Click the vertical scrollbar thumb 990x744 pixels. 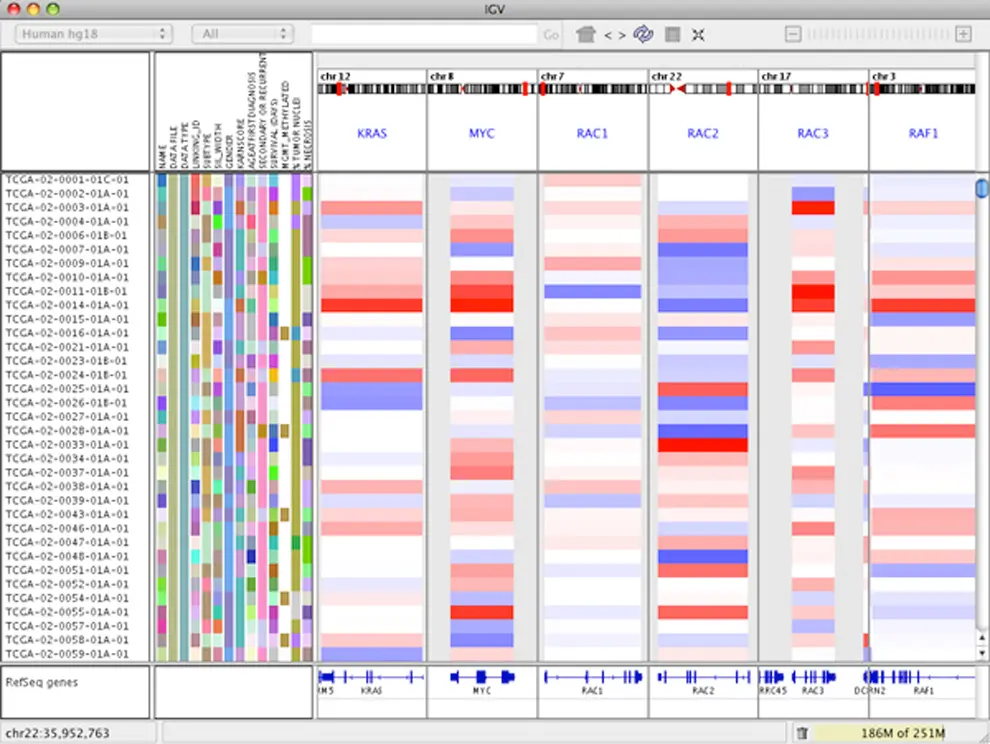pos(982,189)
